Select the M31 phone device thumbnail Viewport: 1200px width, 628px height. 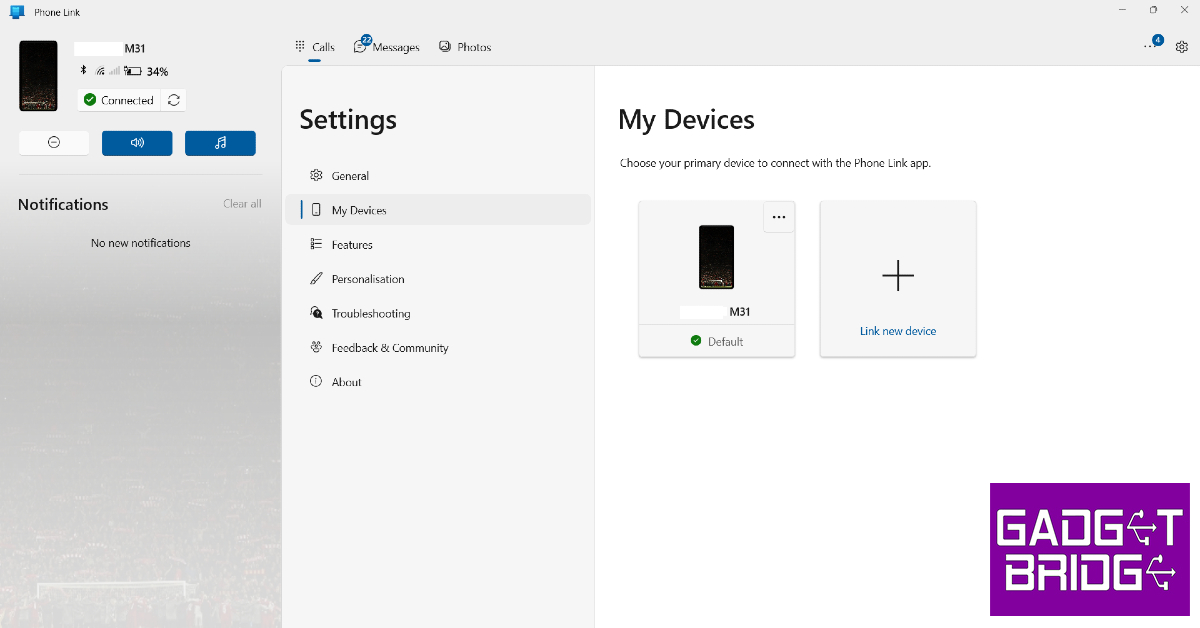click(x=716, y=258)
